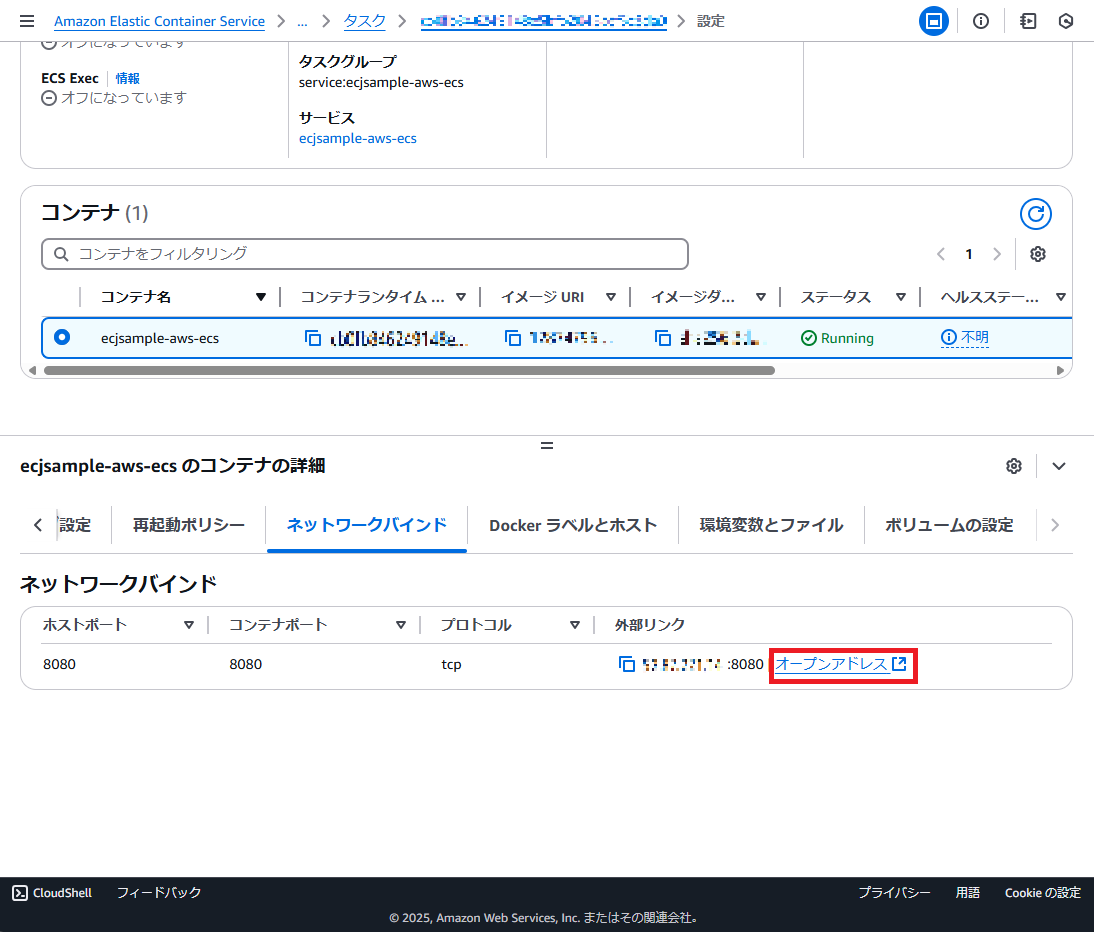Open フィードバック in footer
The height and width of the screenshot is (932, 1094).
pos(158,893)
